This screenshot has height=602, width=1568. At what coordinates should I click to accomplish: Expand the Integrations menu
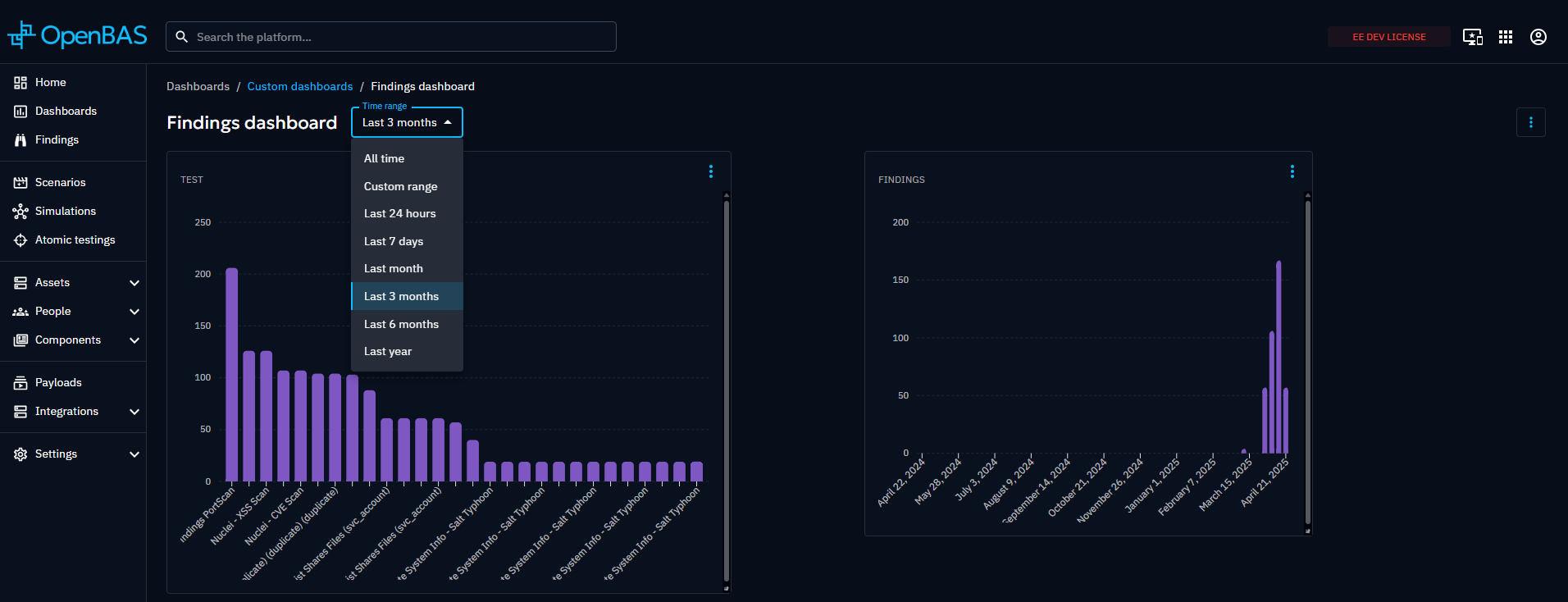click(134, 412)
